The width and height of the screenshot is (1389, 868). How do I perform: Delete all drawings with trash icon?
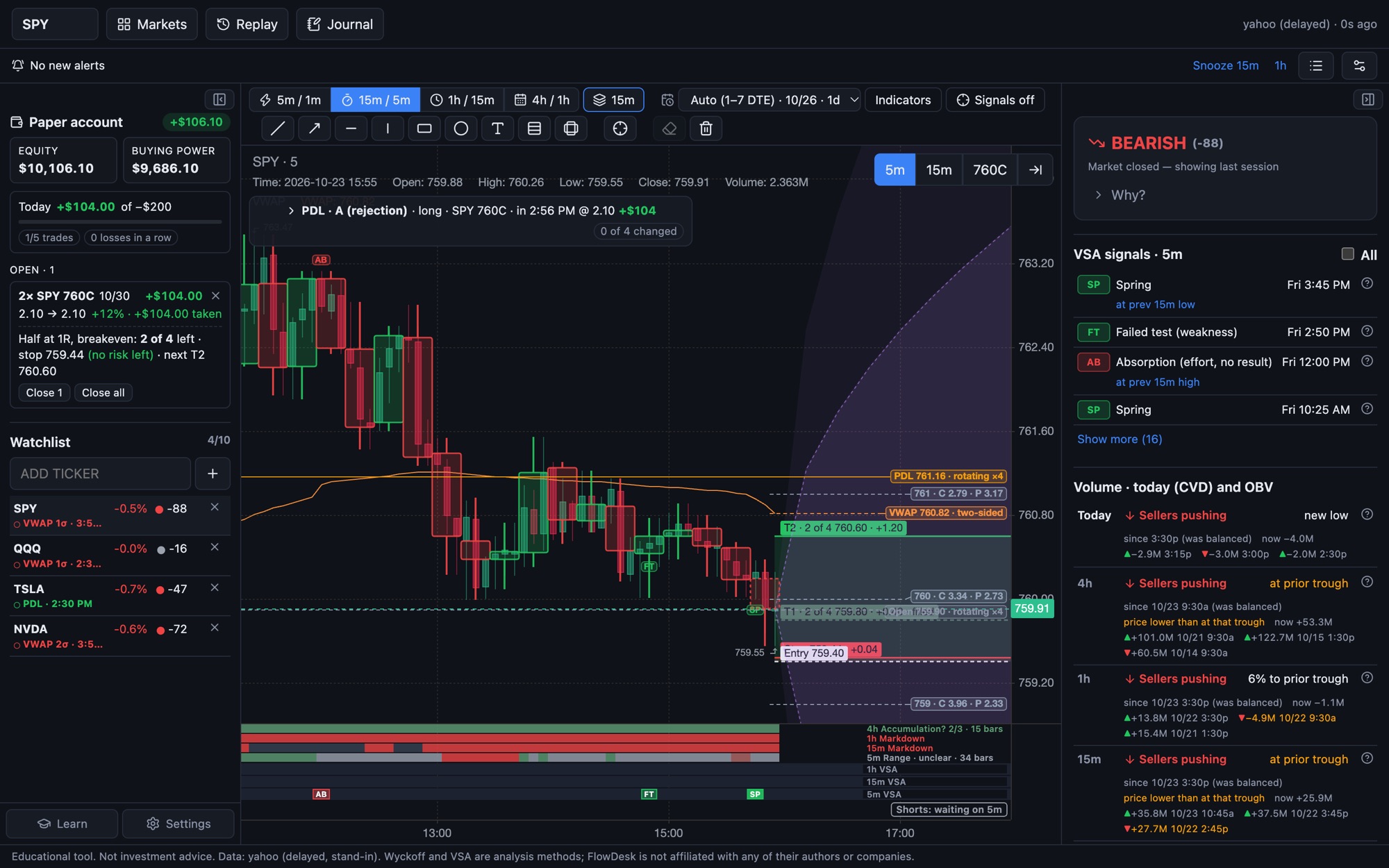(x=706, y=128)
